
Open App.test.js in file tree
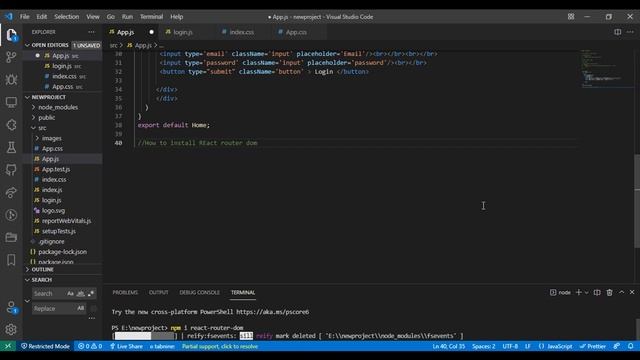[56, 169]
